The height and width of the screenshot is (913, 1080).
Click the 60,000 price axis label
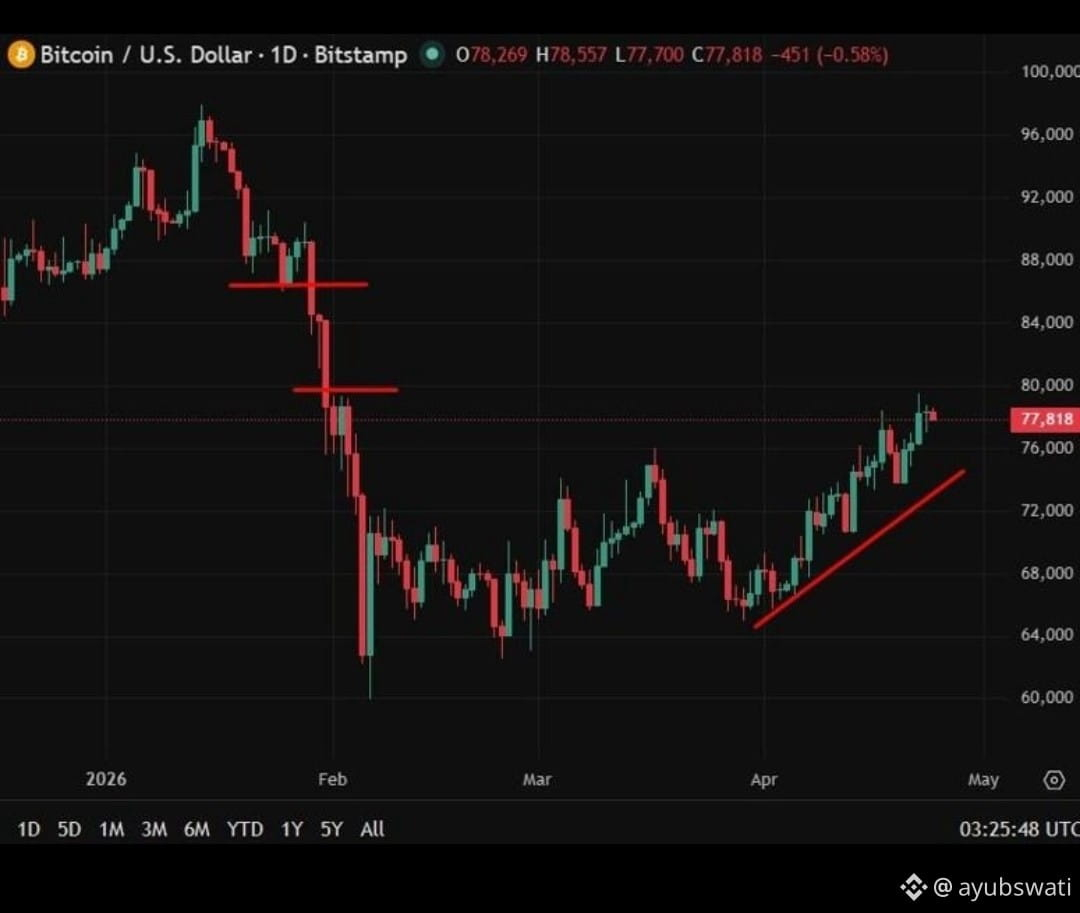[1047, 697]
